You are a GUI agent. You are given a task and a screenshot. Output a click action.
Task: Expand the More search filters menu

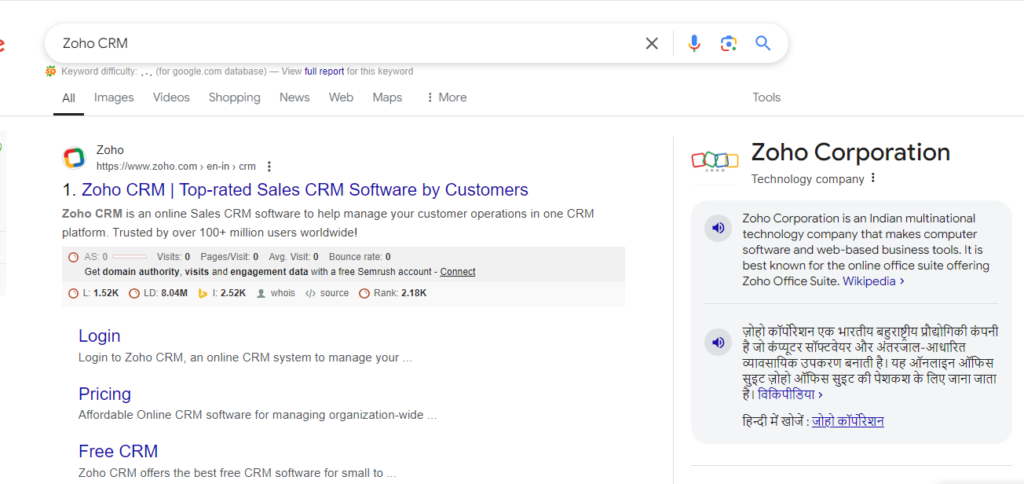[446, 97]
